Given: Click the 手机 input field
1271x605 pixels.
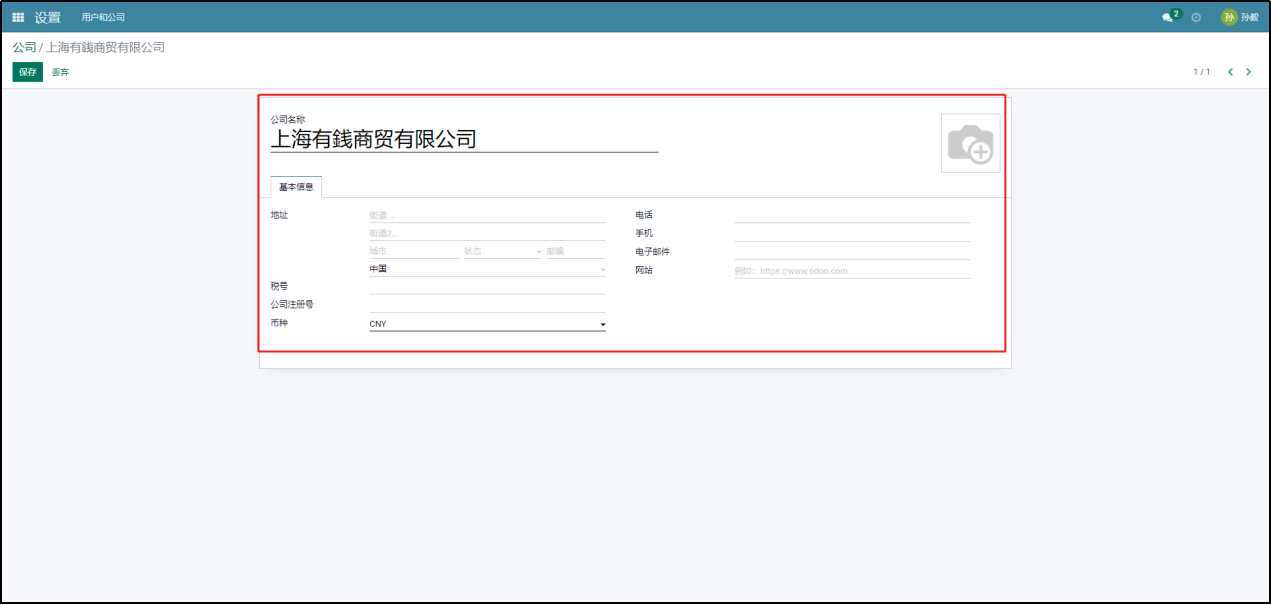Looking at the screenshot, I should coord(852,233).
